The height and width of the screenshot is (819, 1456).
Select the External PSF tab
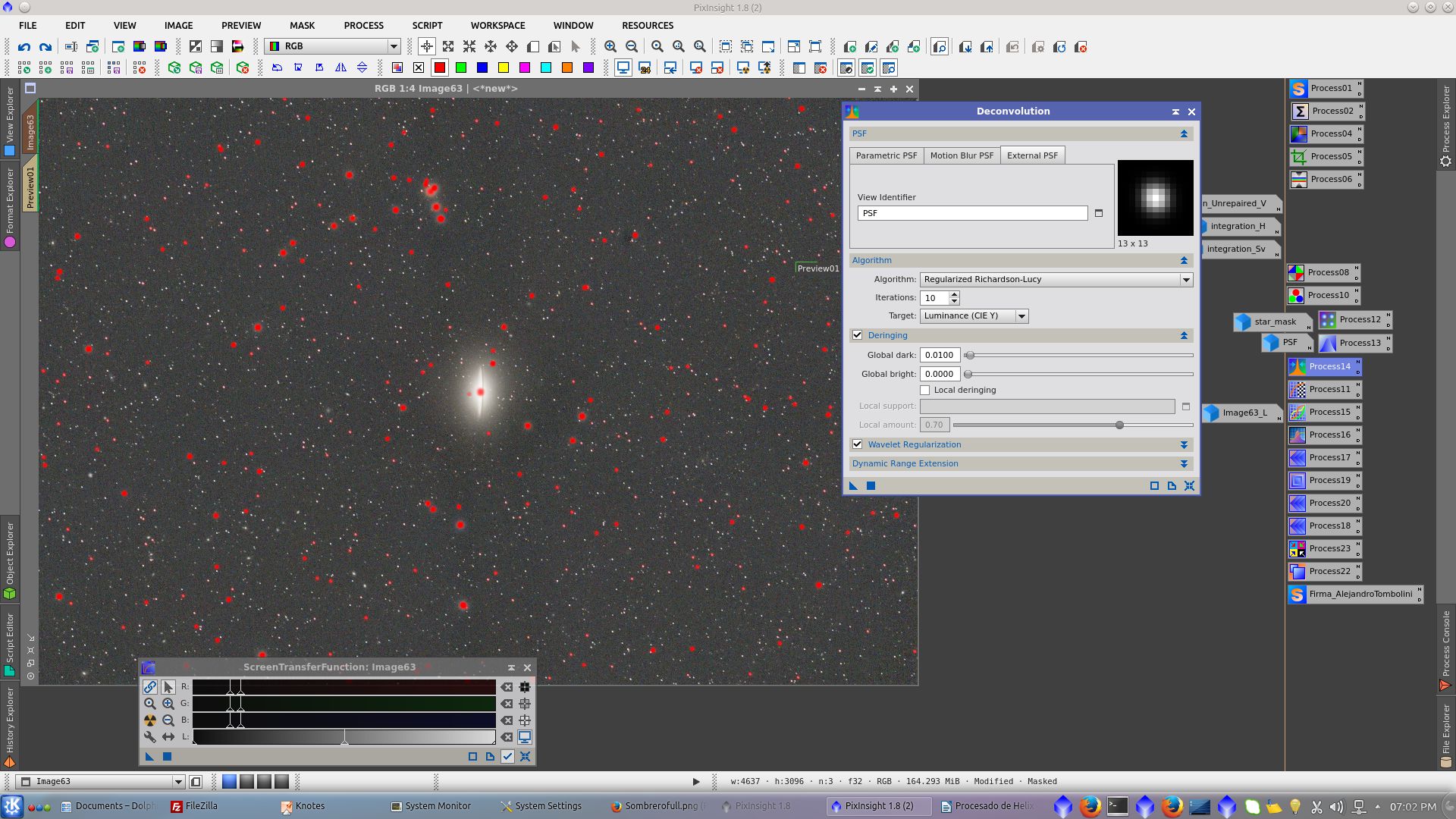pyautogui.click(x=1032, y=155)
